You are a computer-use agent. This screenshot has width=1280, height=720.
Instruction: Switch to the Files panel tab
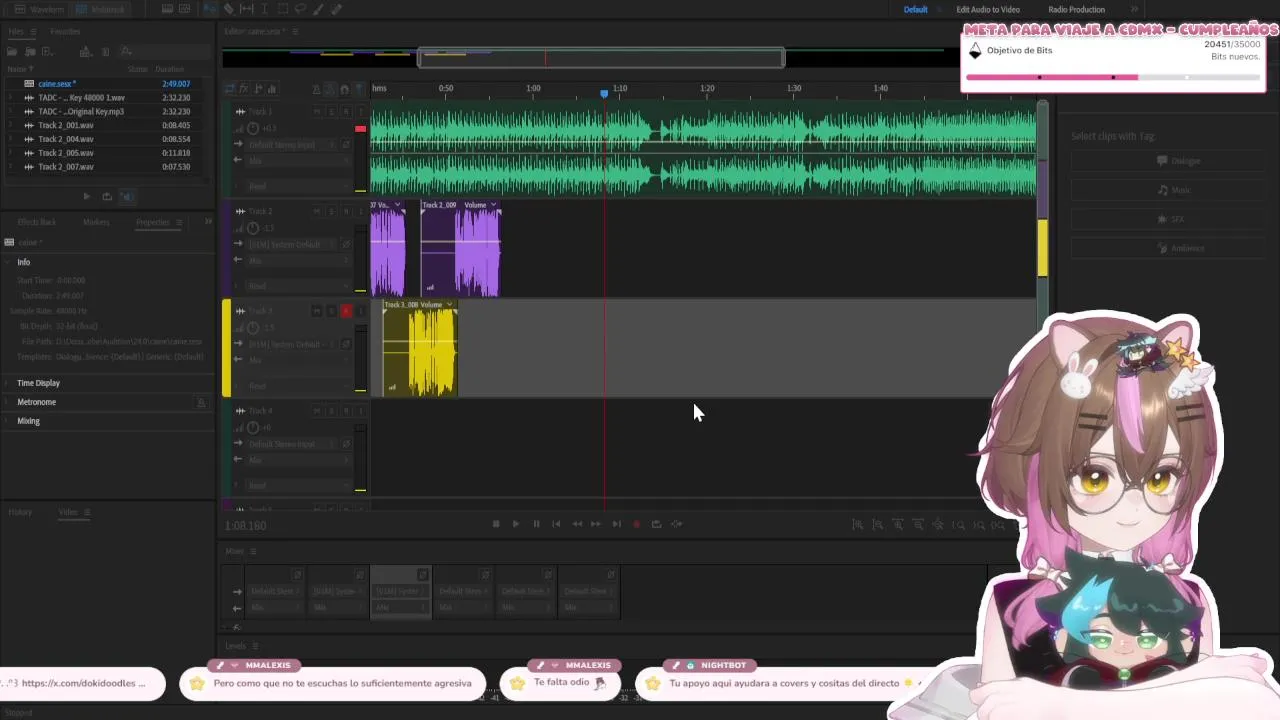15,31
